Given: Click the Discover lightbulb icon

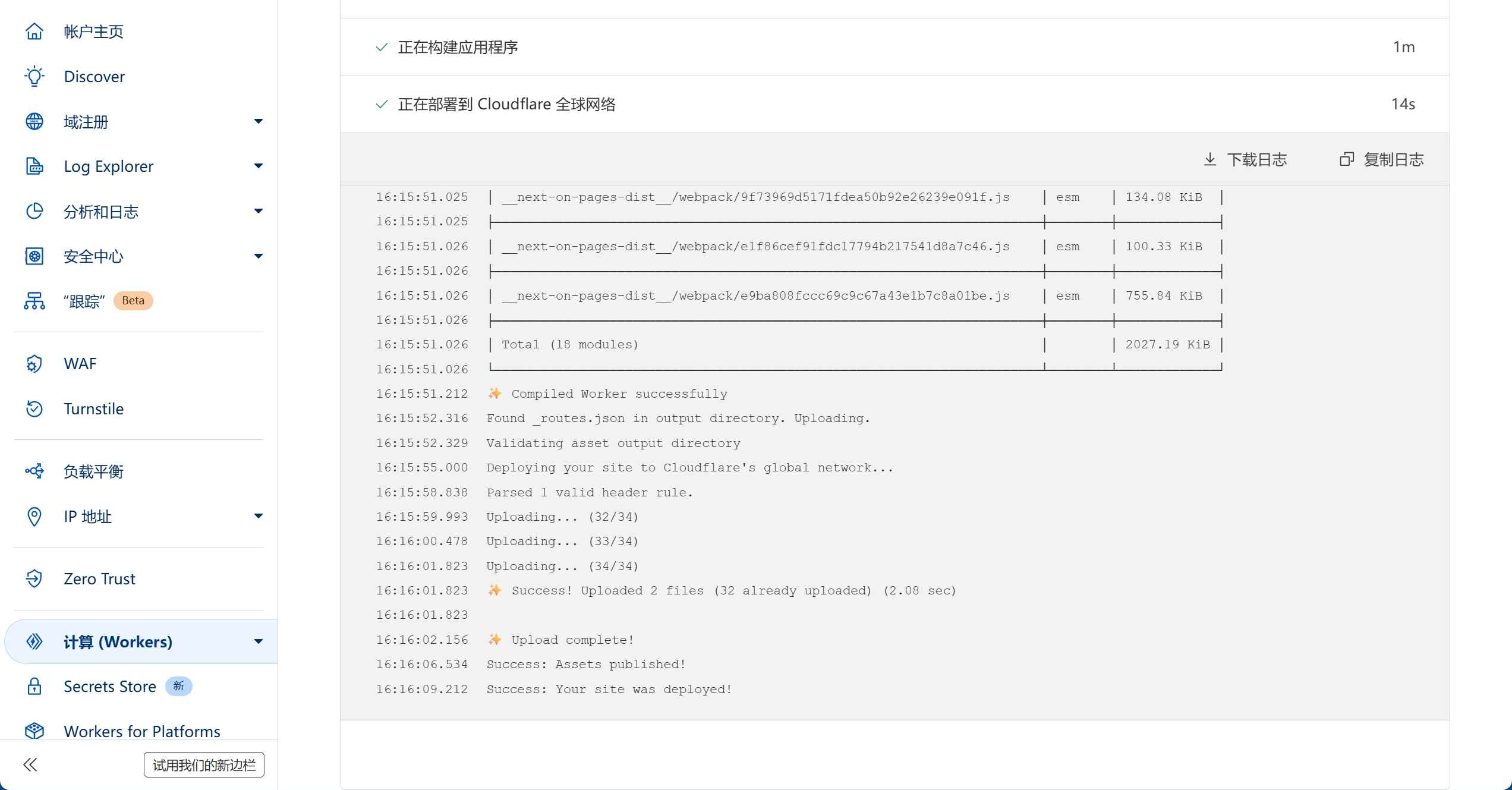Looking at the screenshot, I should pos(34,77).
